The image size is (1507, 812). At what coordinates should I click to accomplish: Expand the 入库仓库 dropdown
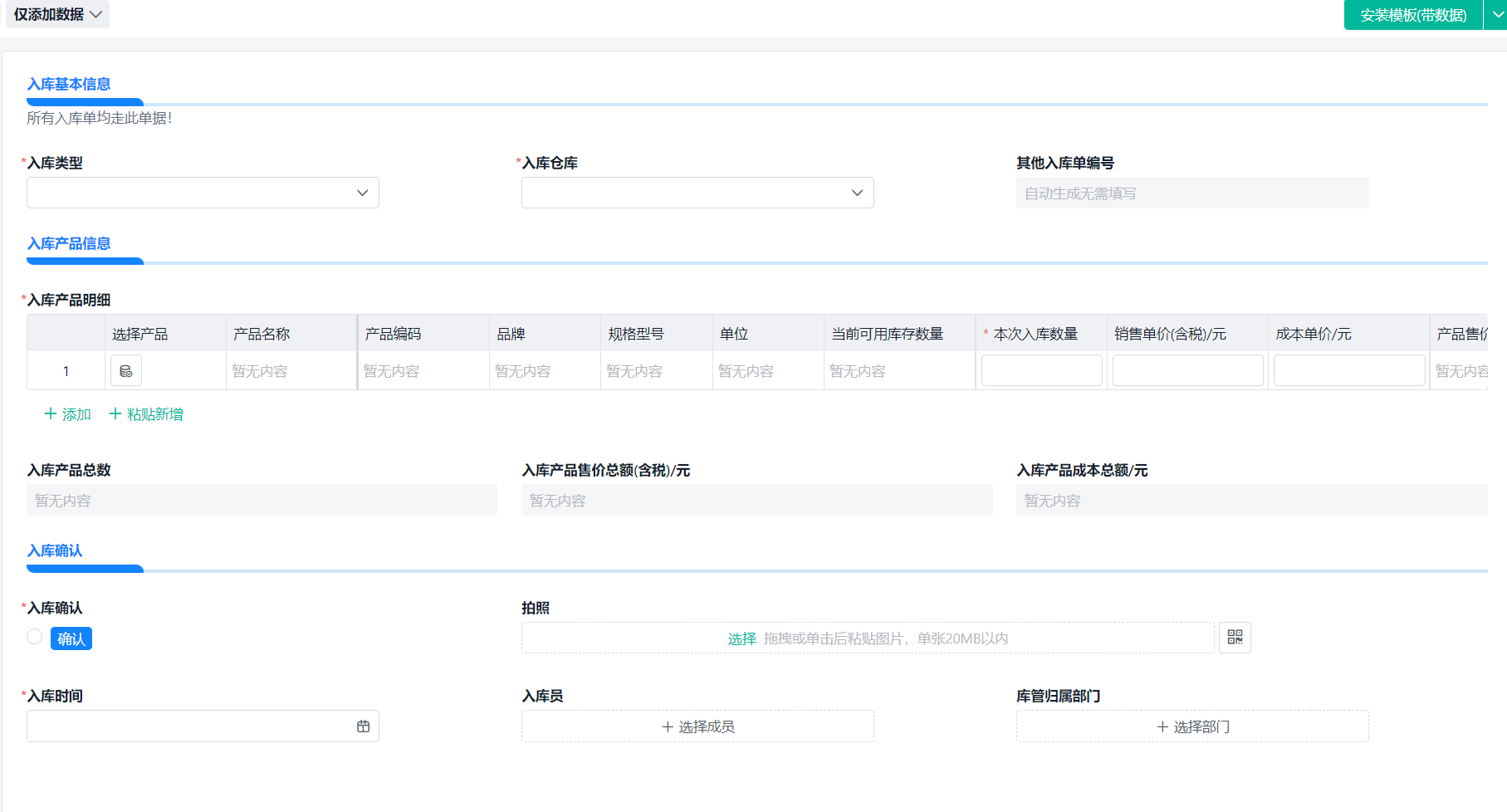[697, 193]
